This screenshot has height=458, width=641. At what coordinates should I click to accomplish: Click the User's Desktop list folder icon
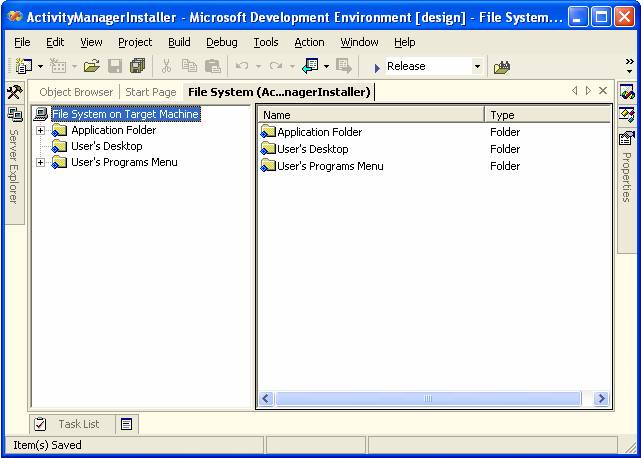[x=268, y=149]
